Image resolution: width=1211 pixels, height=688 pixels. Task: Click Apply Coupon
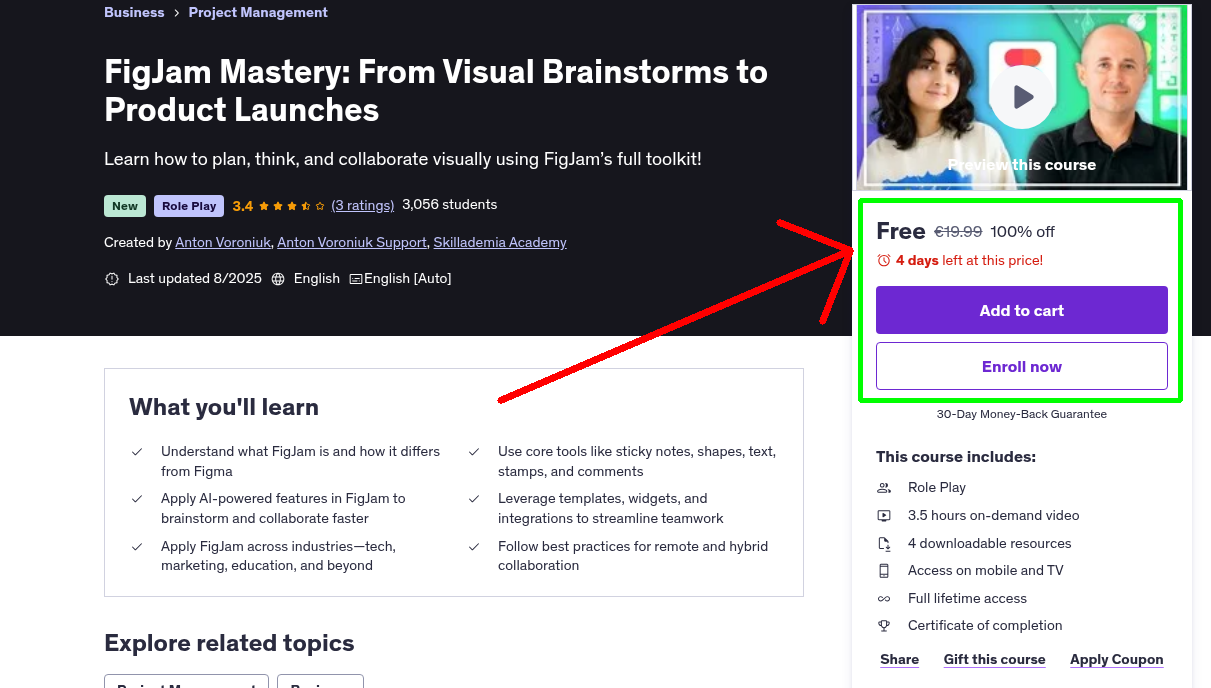click(1116, 660)
